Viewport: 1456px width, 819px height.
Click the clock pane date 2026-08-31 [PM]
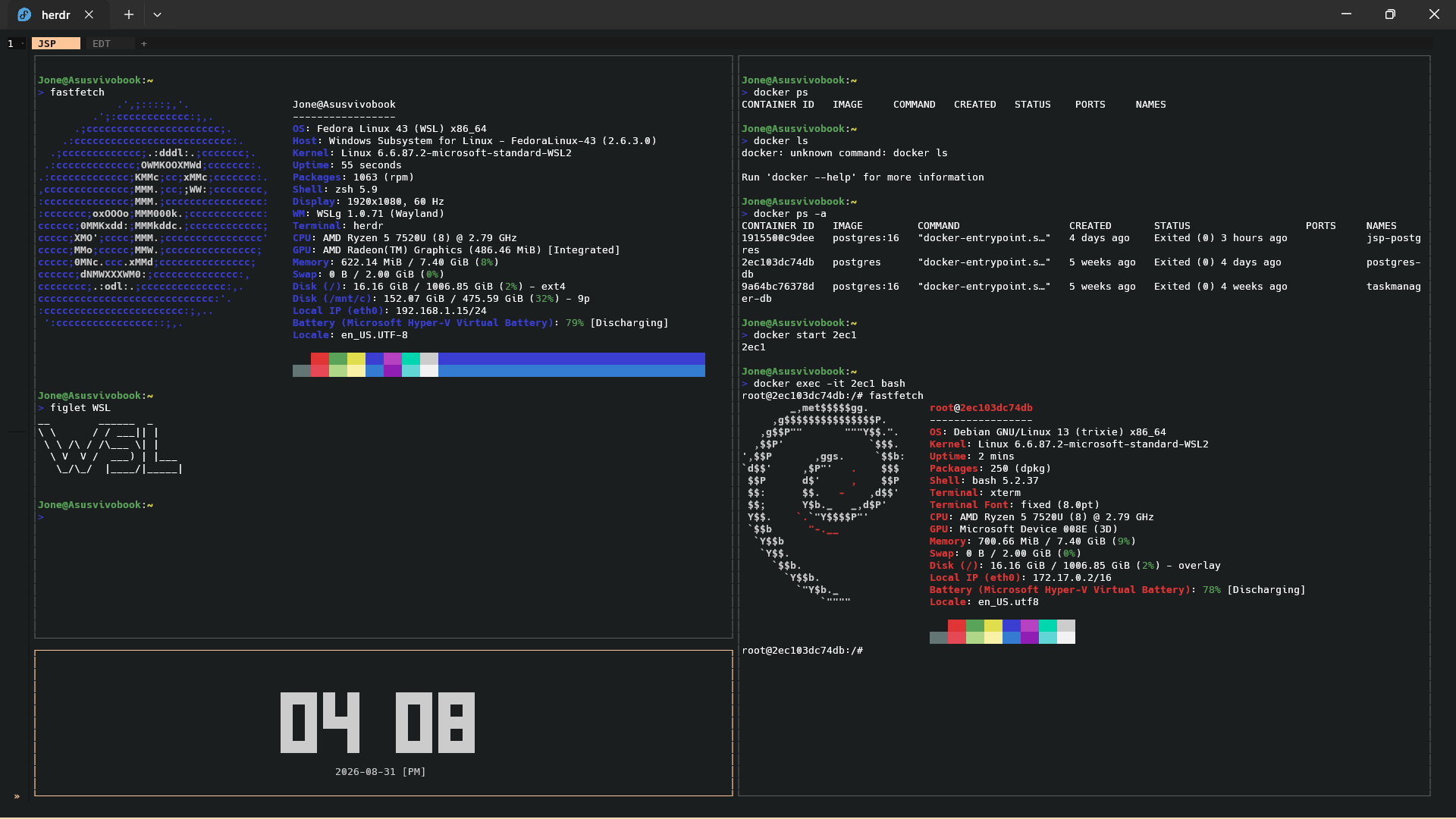(x=381, y=772)
